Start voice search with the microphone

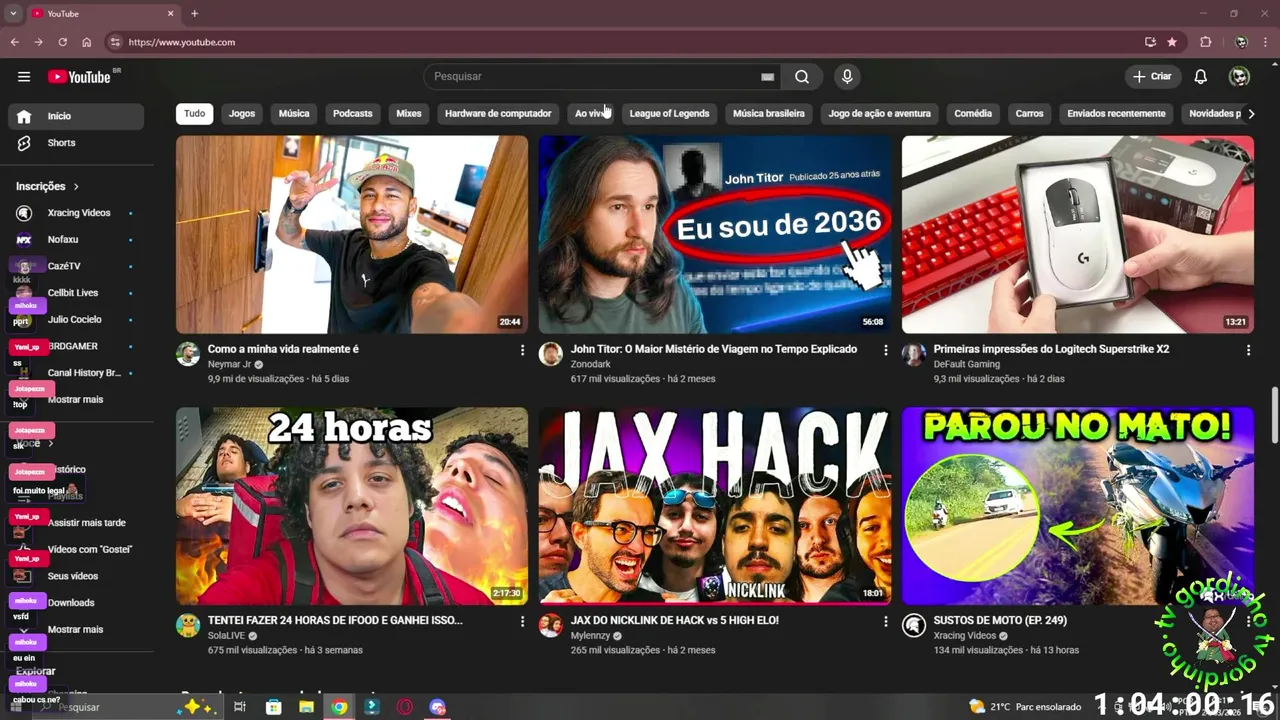tap(847, 77)
